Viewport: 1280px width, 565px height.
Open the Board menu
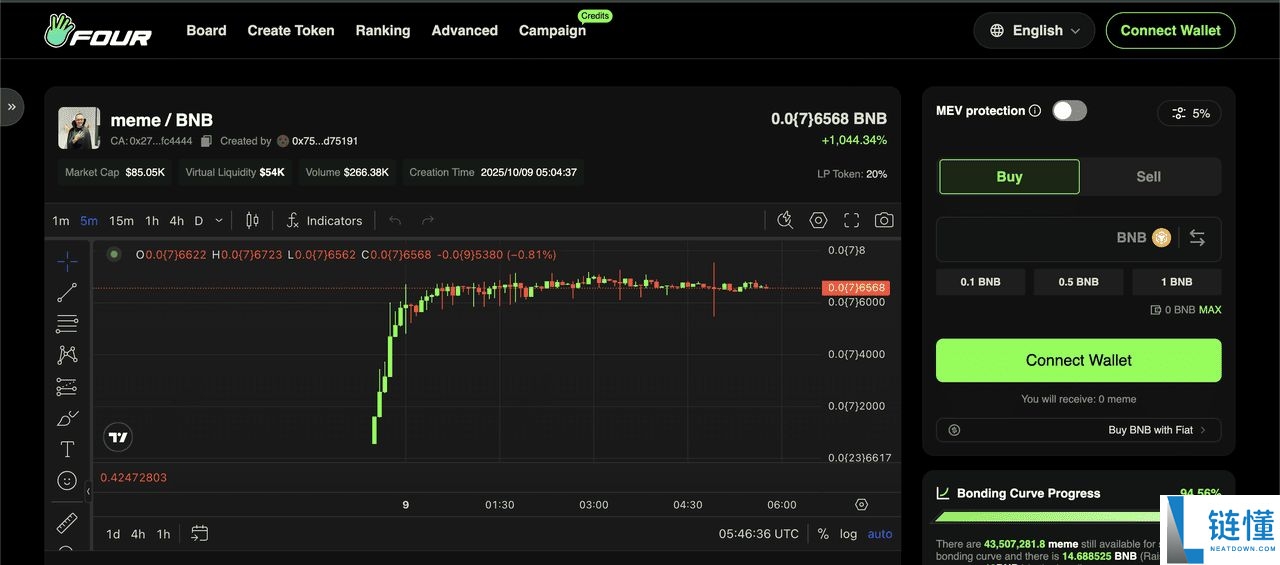(x=206, y=30)
